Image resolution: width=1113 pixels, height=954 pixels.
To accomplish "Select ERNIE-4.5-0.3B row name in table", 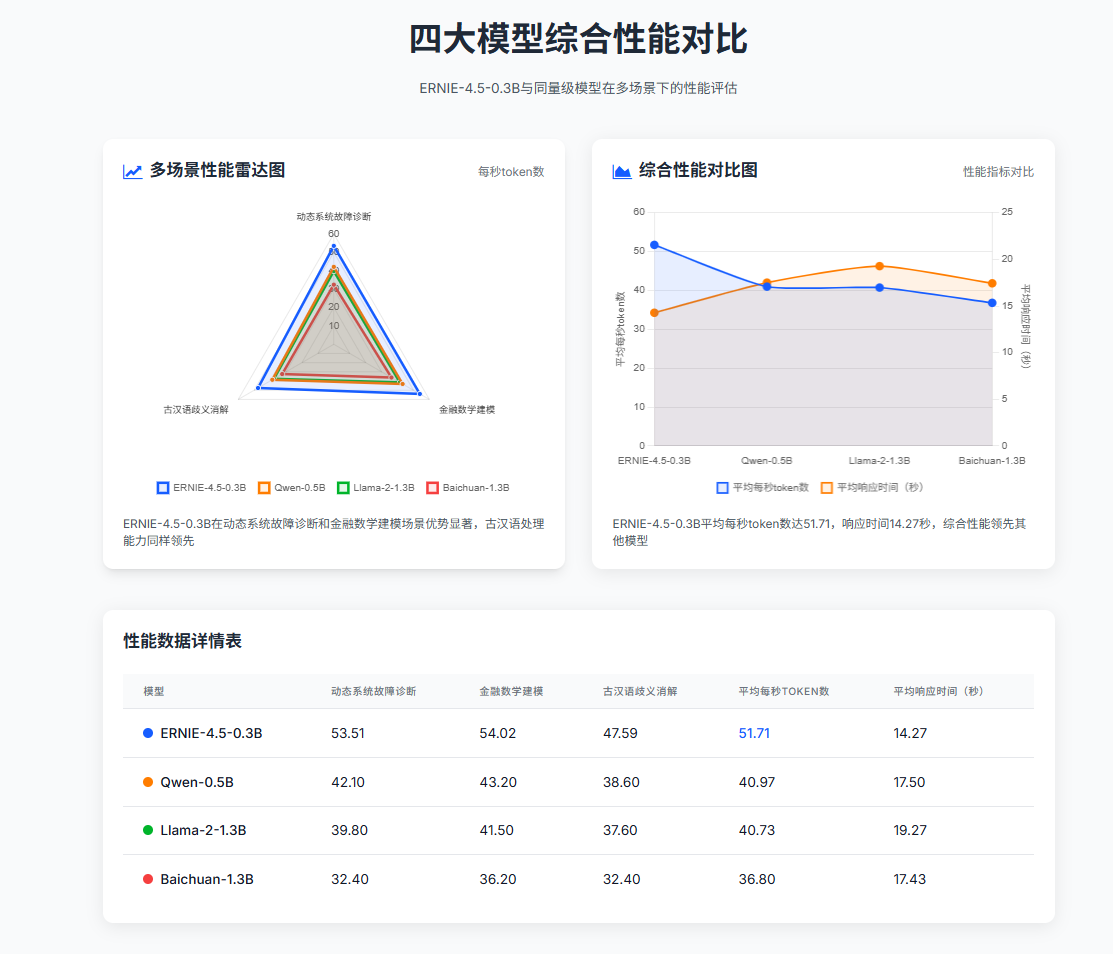I will point(211,733).
